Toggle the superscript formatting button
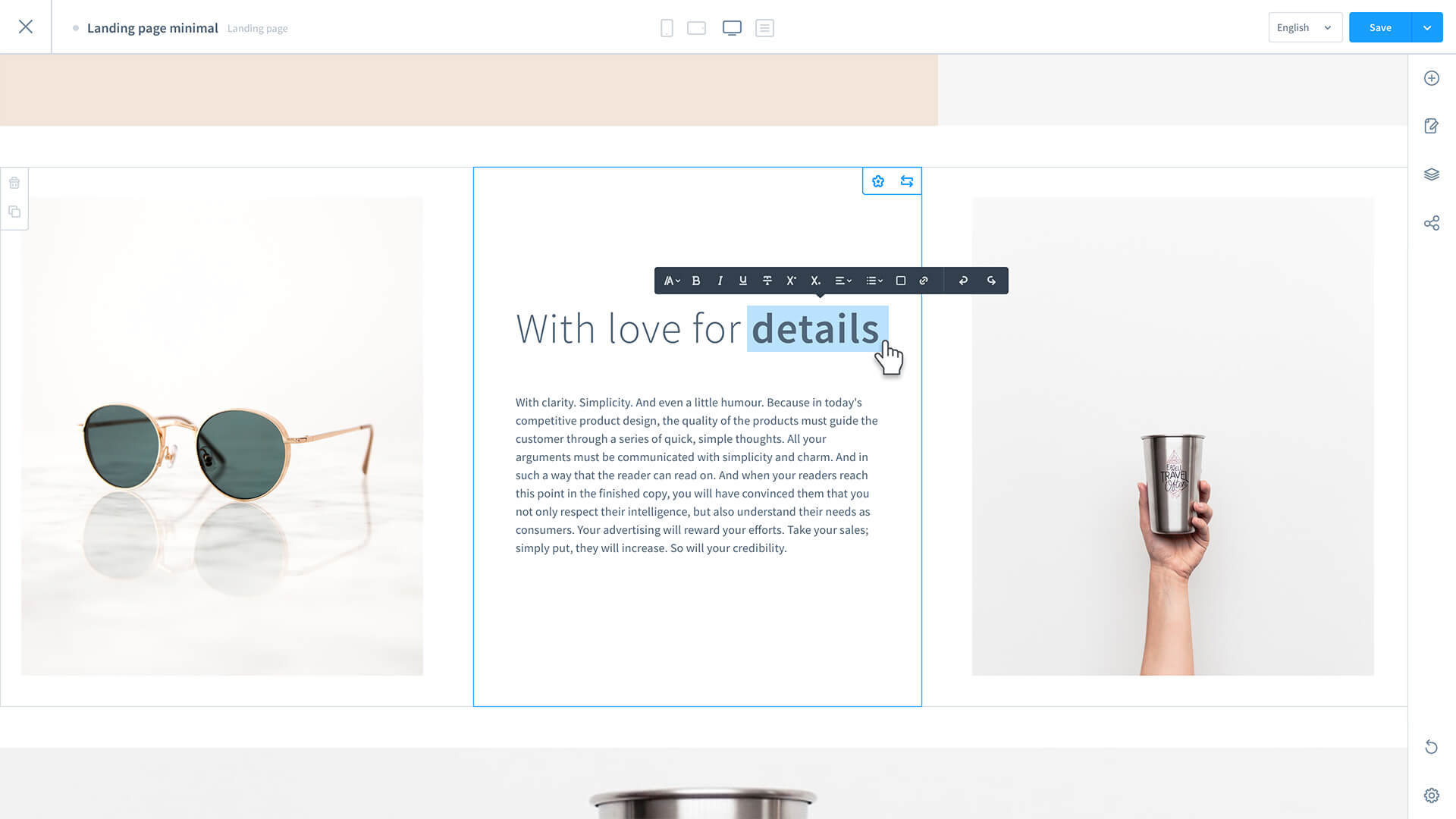 tap(791, 280)
